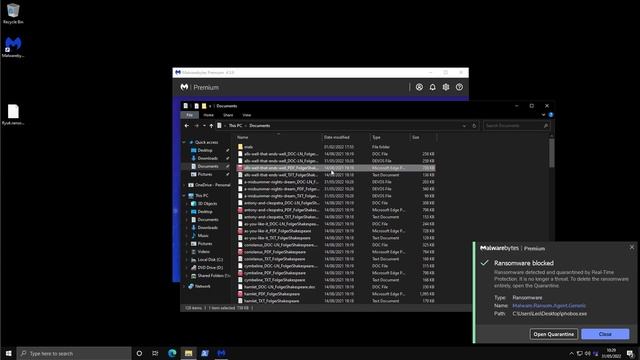Click quick access toolbar customize dropdown

210,106
